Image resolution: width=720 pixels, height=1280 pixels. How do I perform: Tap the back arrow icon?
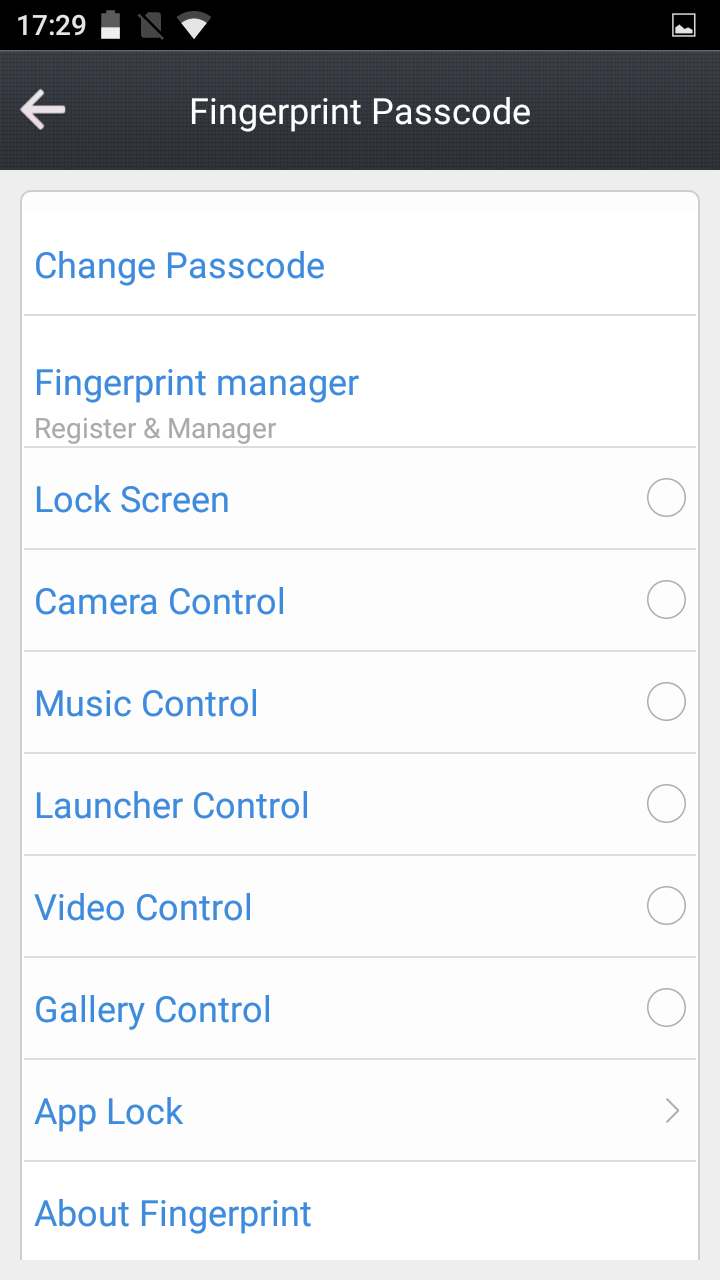[x=43, y=110]
